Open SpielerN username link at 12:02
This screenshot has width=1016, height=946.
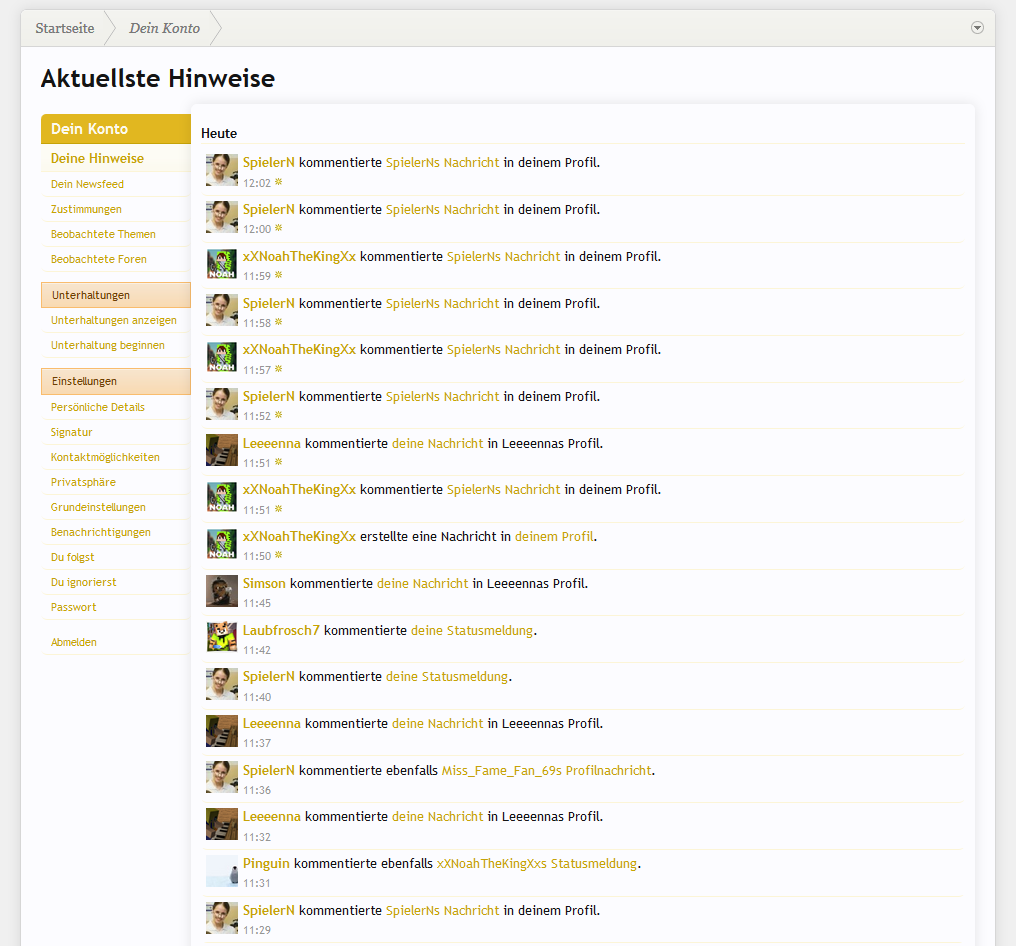[269, 163]
